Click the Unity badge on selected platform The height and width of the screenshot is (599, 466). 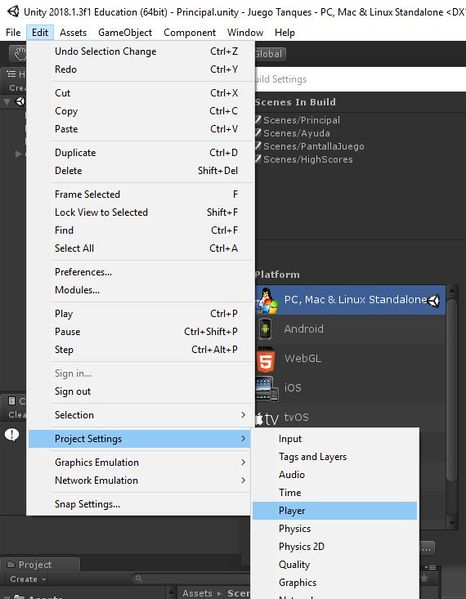pos(434,301)
